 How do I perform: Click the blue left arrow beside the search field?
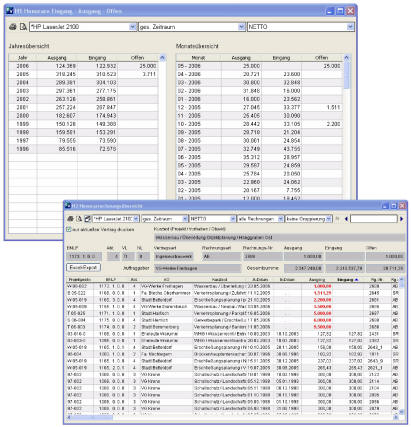tap(346, 219)
